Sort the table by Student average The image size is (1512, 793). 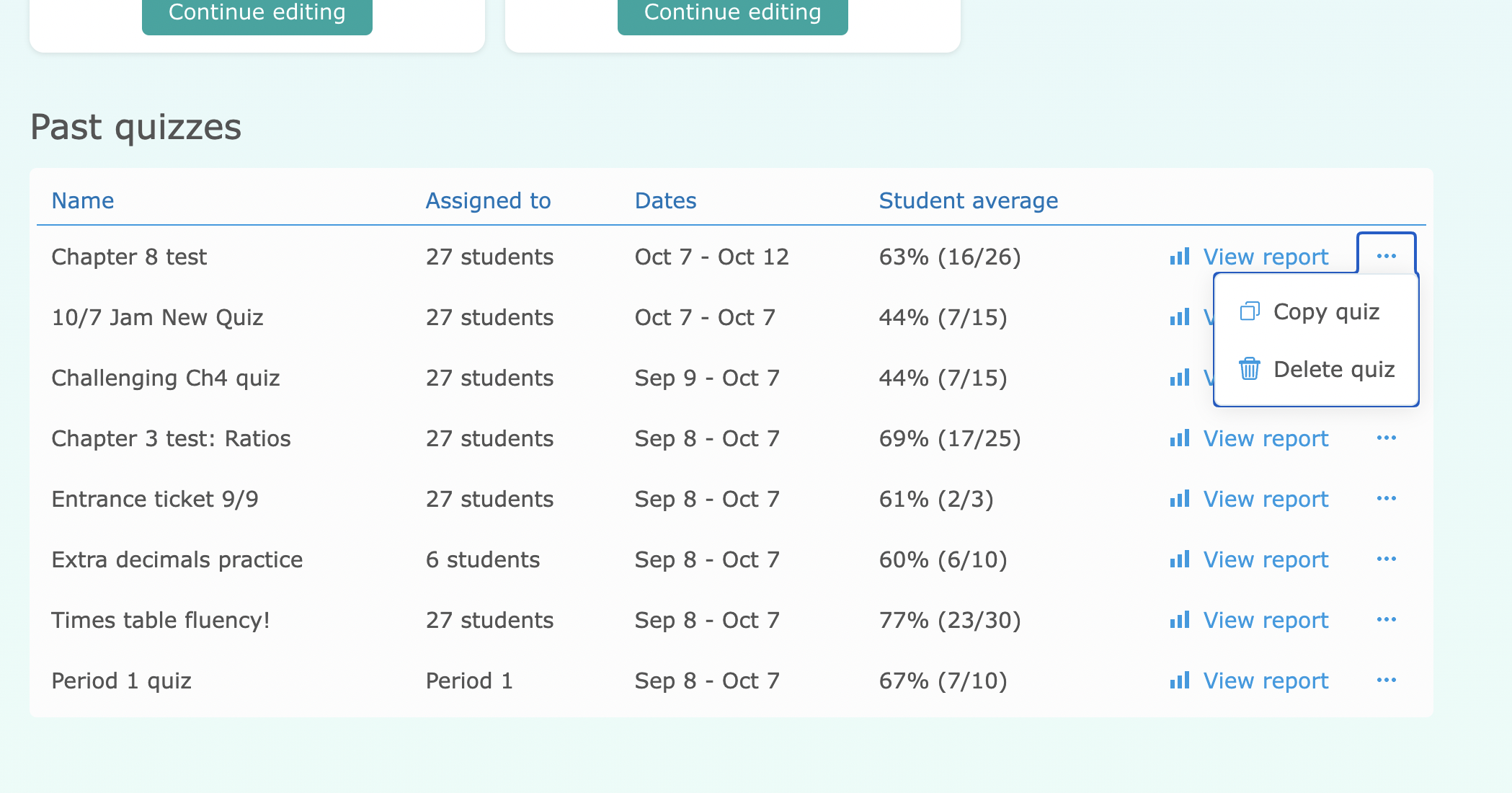pos(968,200)
